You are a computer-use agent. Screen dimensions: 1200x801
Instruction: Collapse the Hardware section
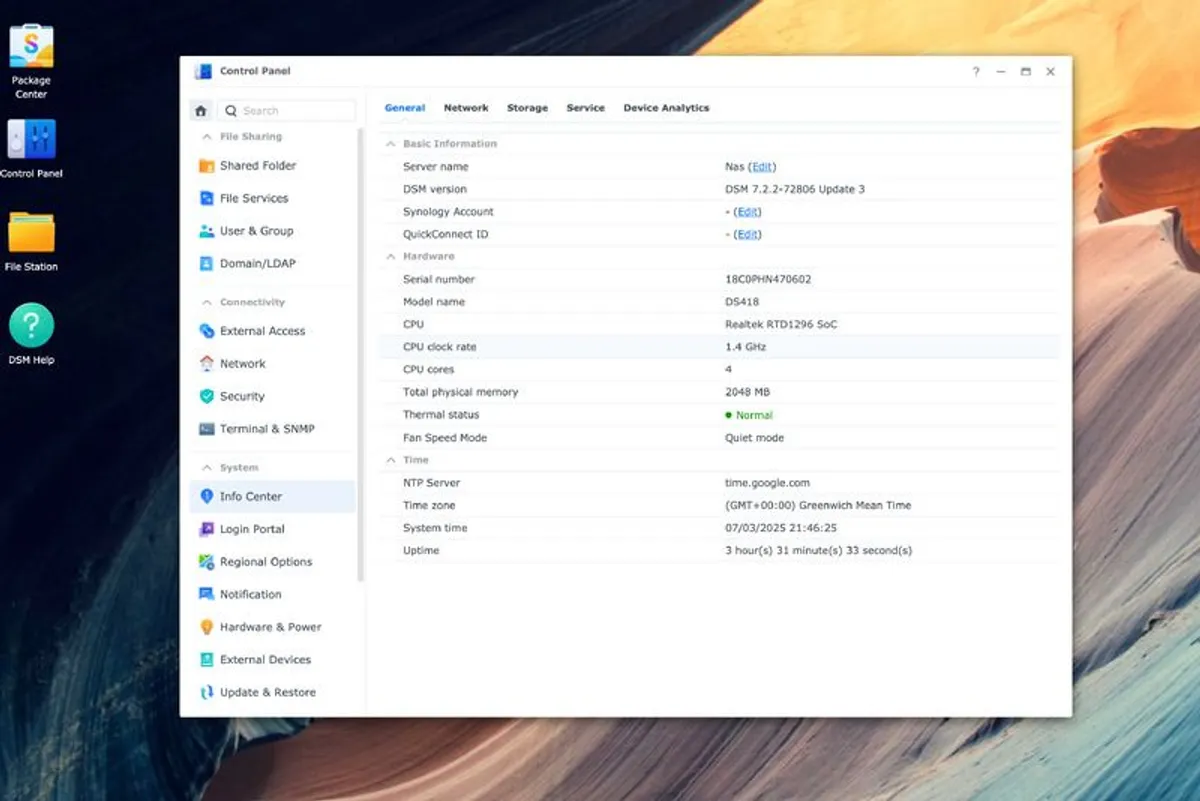[391, 257]
